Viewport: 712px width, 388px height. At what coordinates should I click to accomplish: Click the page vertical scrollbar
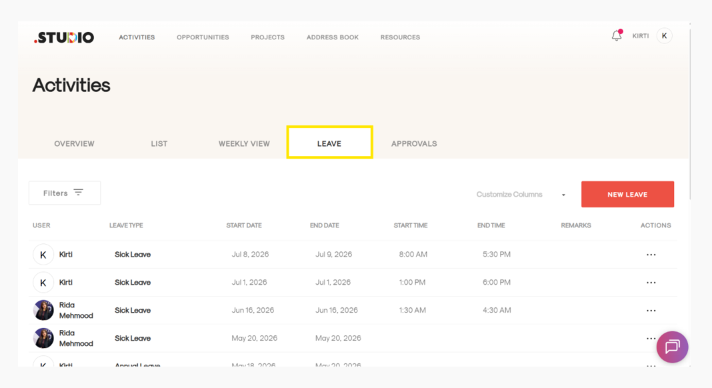pos(690,111)
